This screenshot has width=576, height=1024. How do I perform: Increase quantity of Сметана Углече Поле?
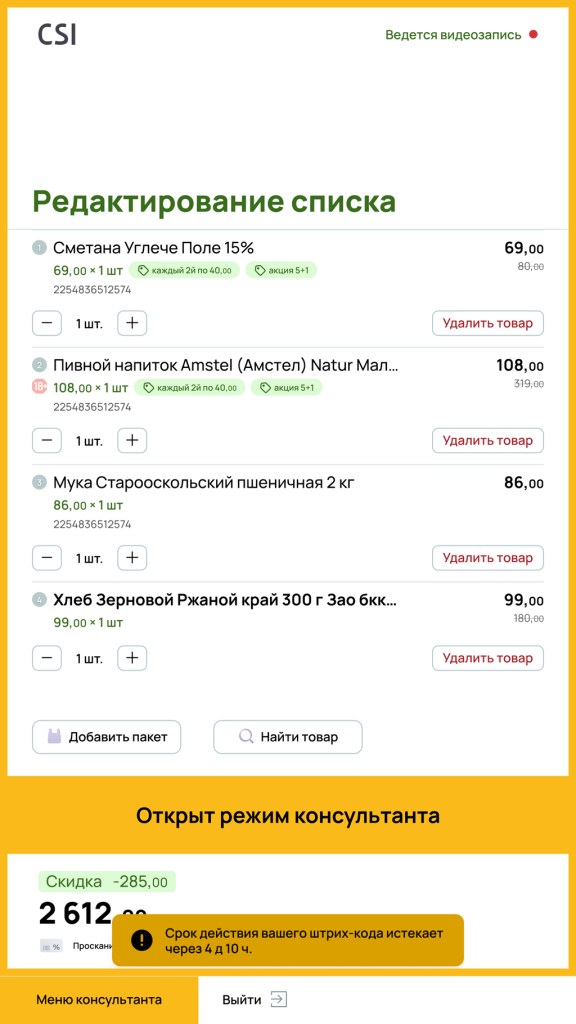tap(132, 323)
